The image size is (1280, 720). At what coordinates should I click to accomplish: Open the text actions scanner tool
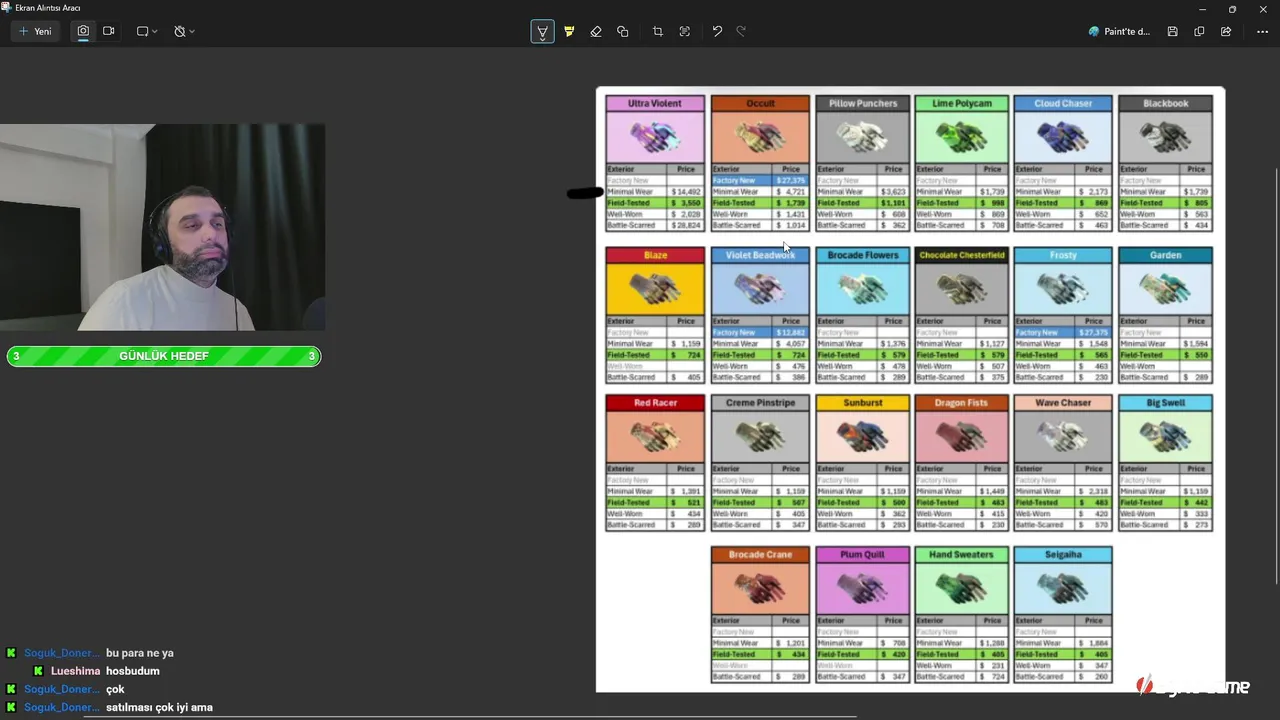685,32
